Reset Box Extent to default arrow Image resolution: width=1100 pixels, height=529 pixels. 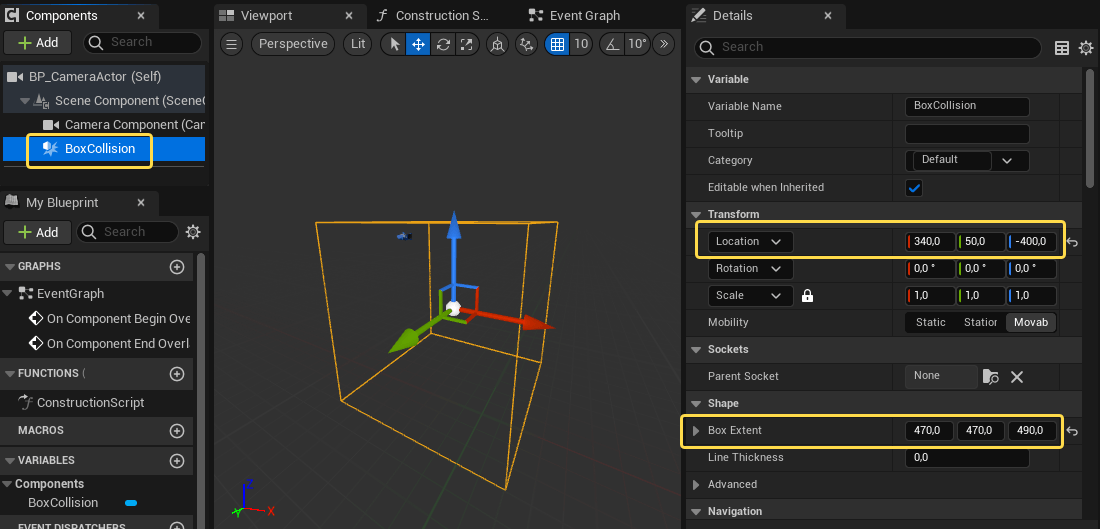[x=1073, y=431]
